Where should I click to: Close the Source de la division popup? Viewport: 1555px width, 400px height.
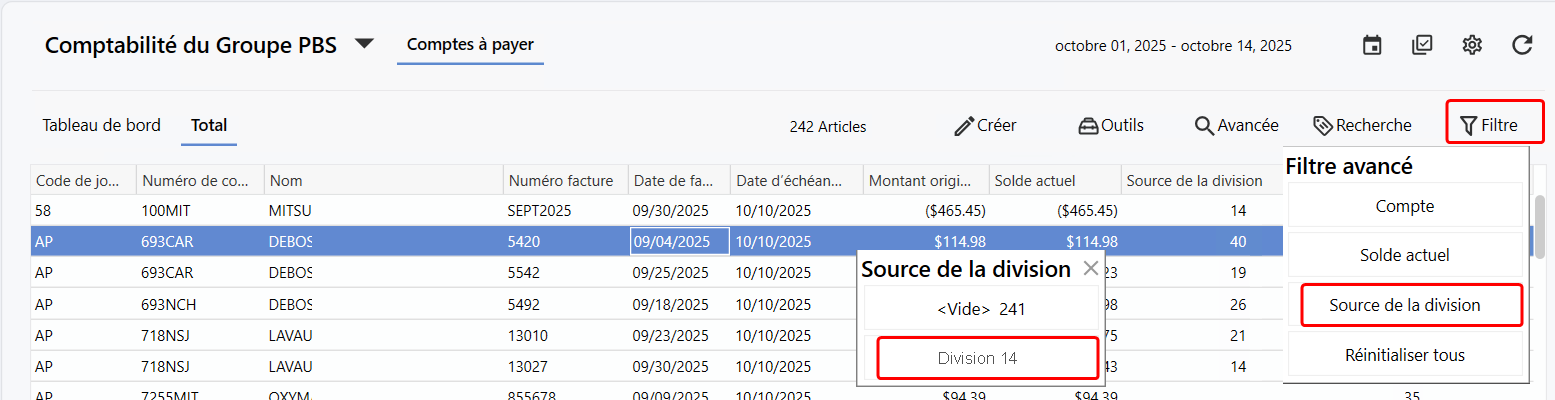click(1091, 268)
